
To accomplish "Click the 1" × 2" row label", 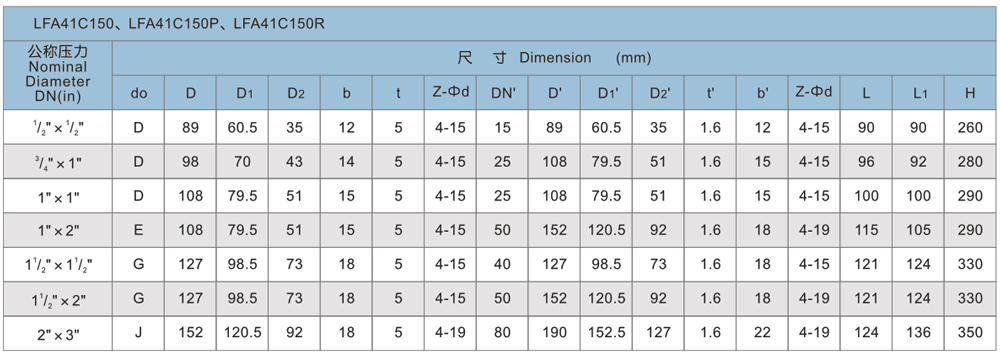I will click(x=58, y=230).
